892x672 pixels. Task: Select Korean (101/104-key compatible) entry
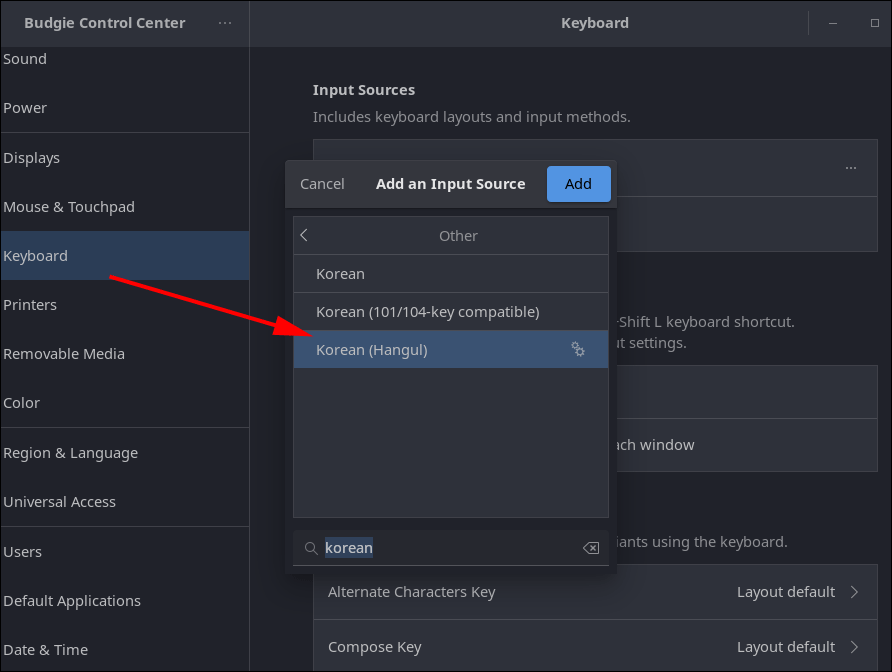(451, 312)
